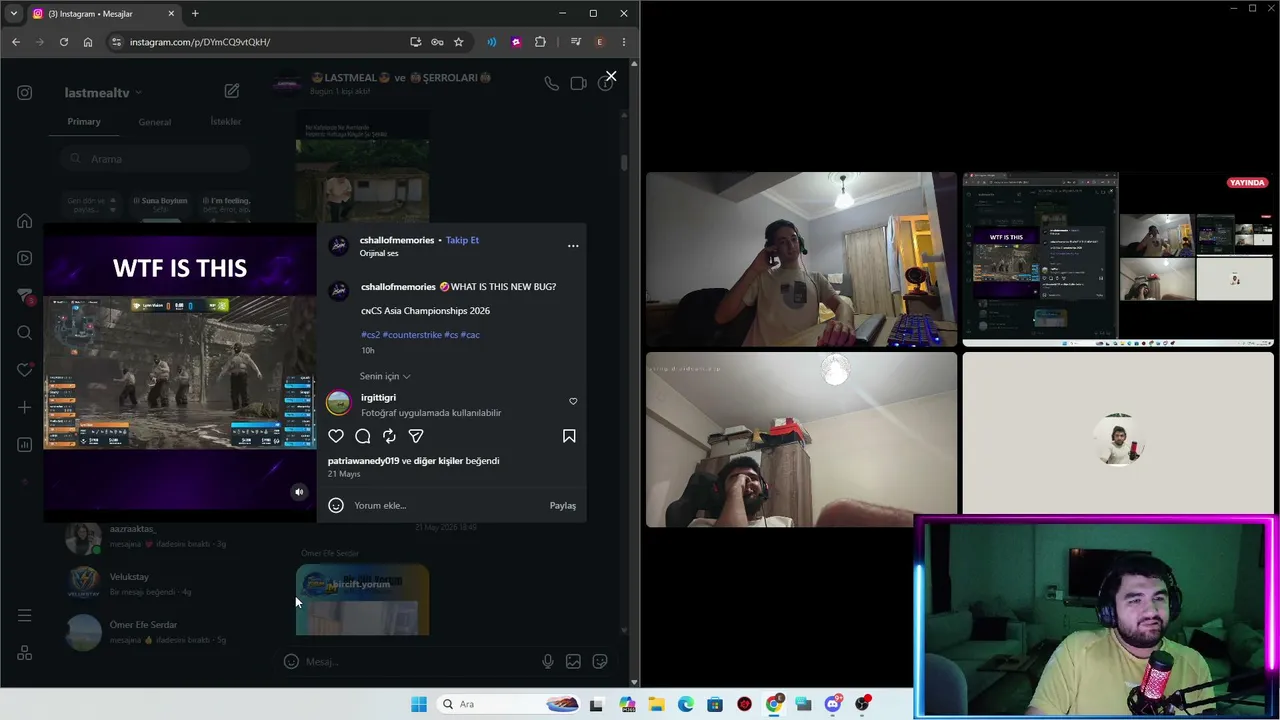Open patriawanedy019's profile from the likes line
Viewport: 1280px width, 720px height.
click(363, 461)
